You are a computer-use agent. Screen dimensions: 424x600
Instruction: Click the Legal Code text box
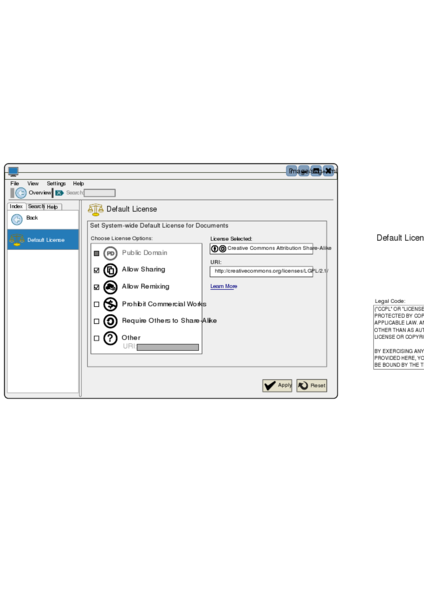tap(399, 337)
